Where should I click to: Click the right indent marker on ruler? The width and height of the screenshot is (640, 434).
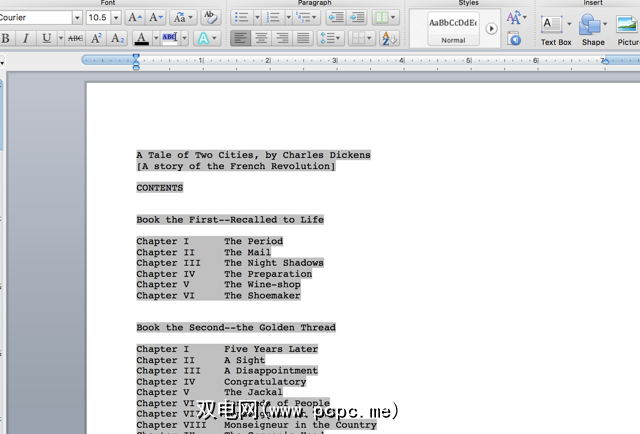pos(605,61)
